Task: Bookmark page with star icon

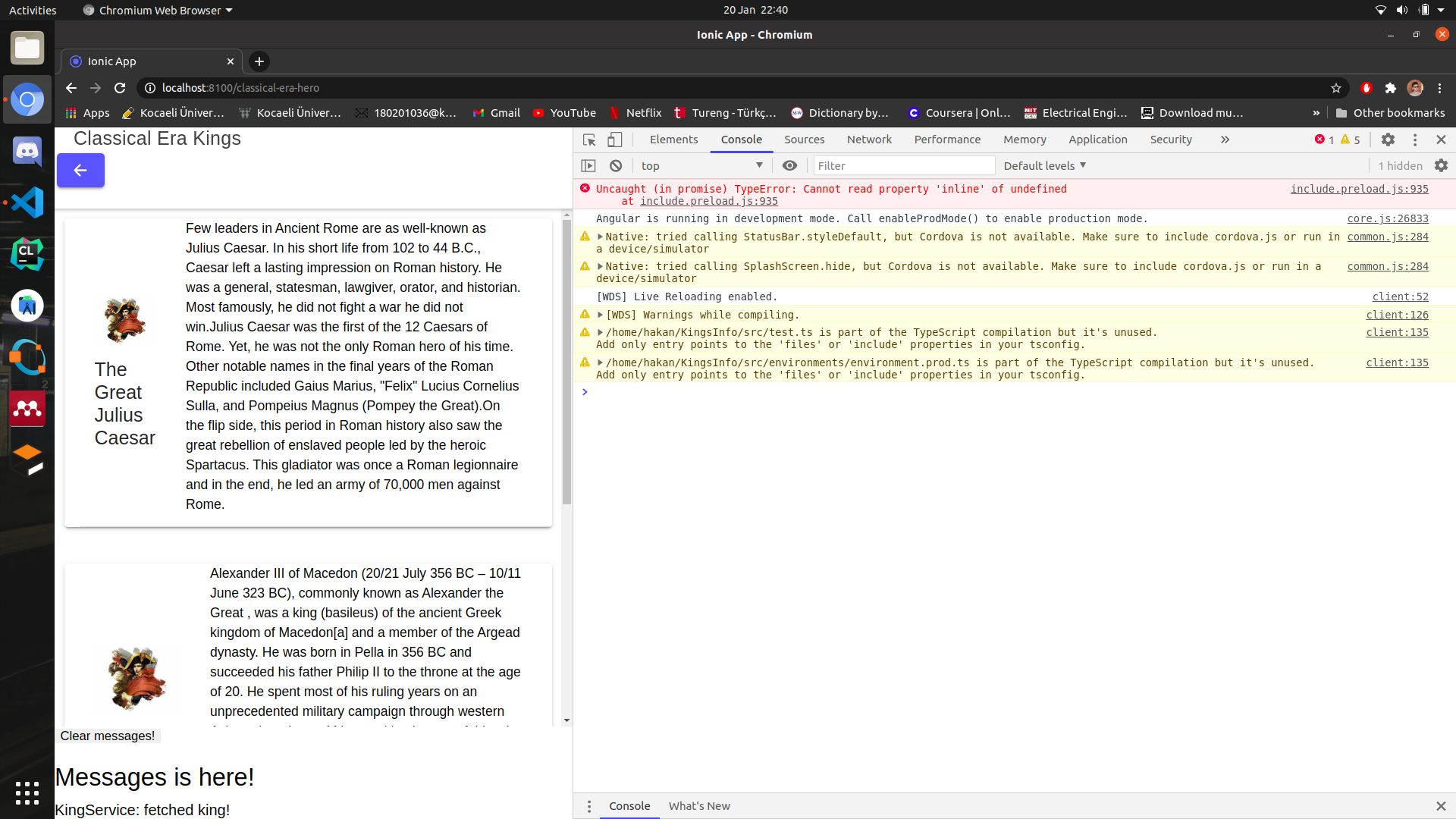Action: (x=1336, y=88)
